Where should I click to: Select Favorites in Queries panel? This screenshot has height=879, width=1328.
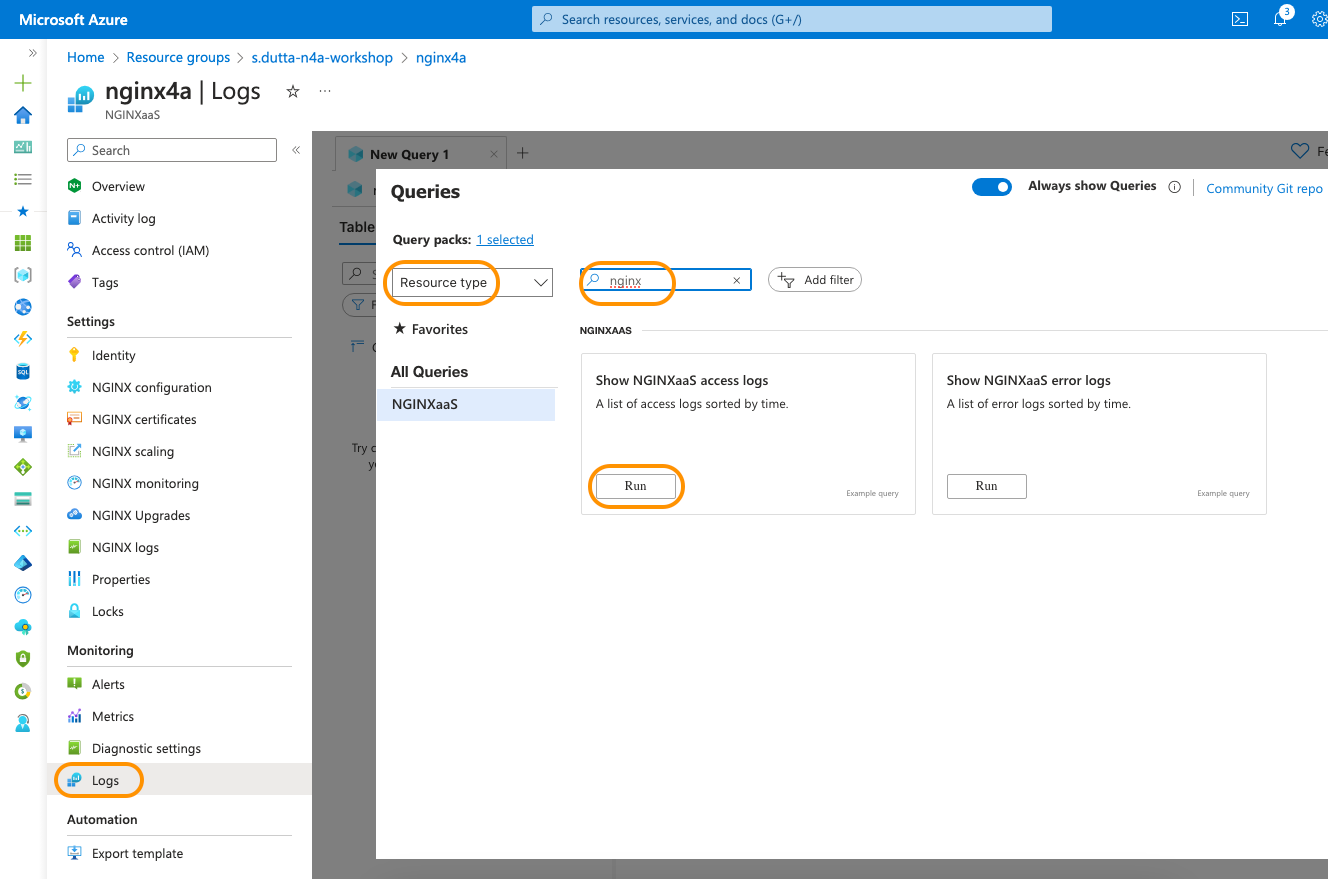click(431, 329)
